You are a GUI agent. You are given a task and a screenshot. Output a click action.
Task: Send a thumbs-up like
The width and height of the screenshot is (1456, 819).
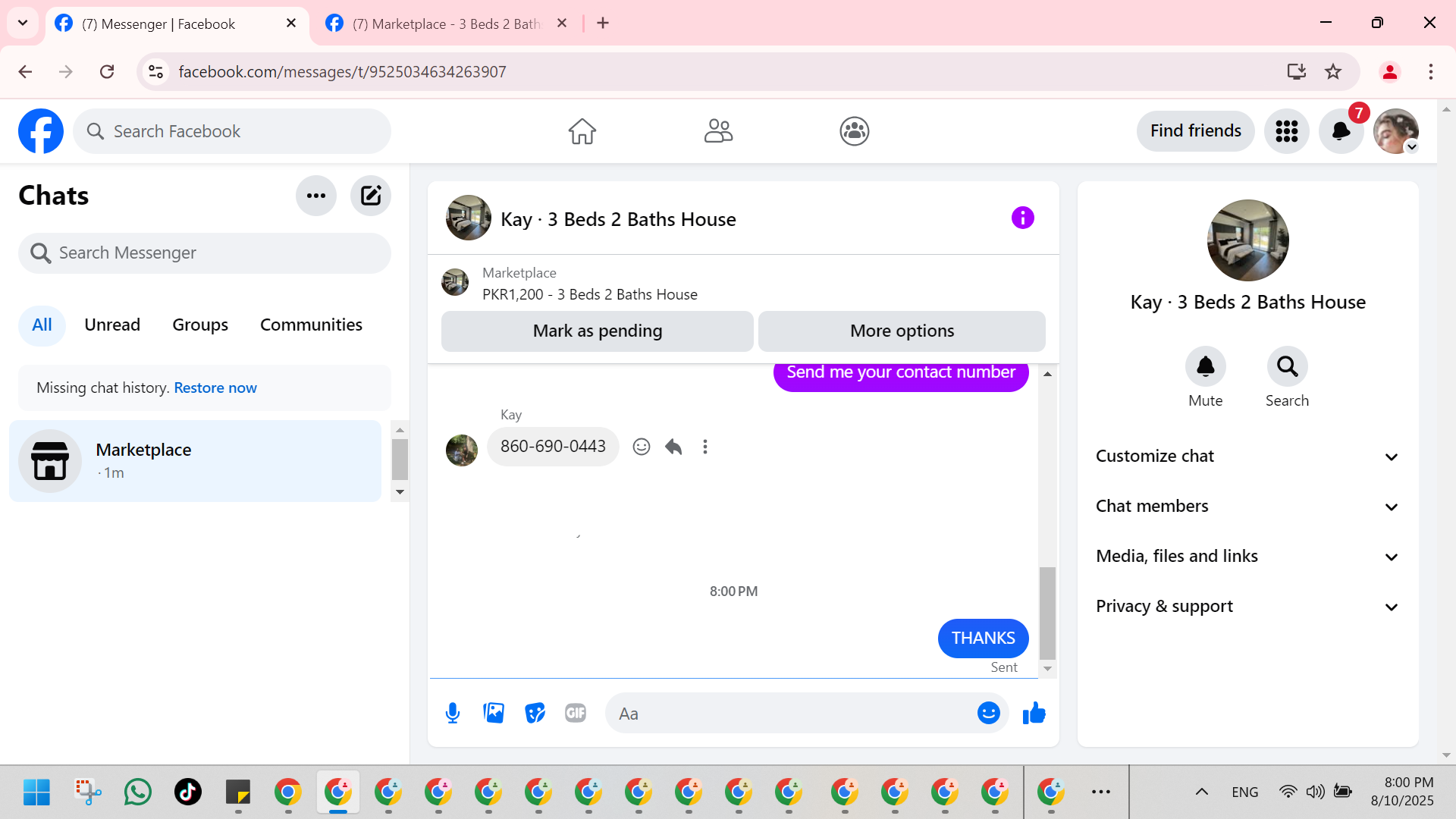coord(1034,713)
